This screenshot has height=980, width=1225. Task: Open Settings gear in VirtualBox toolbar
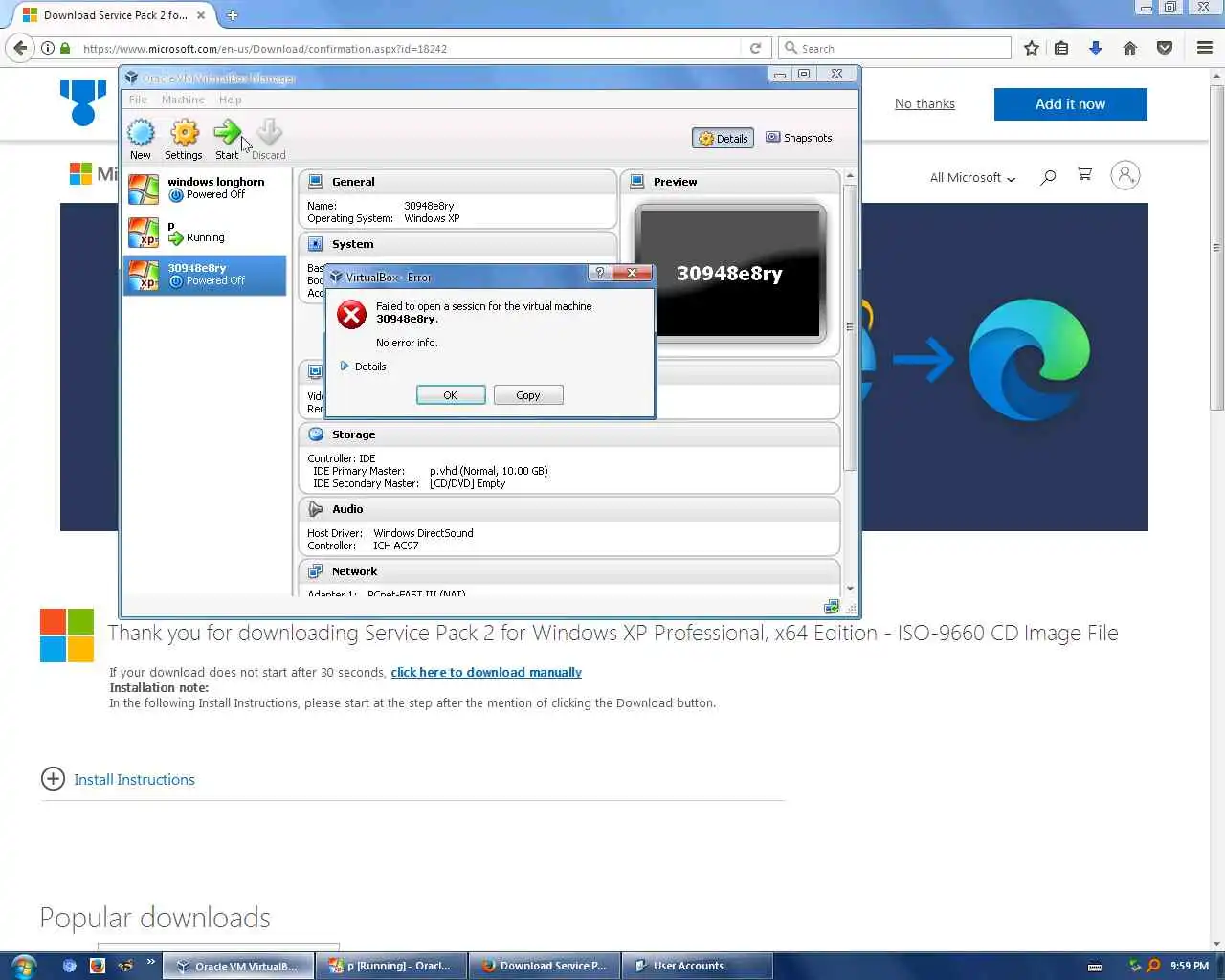point(184,139)
